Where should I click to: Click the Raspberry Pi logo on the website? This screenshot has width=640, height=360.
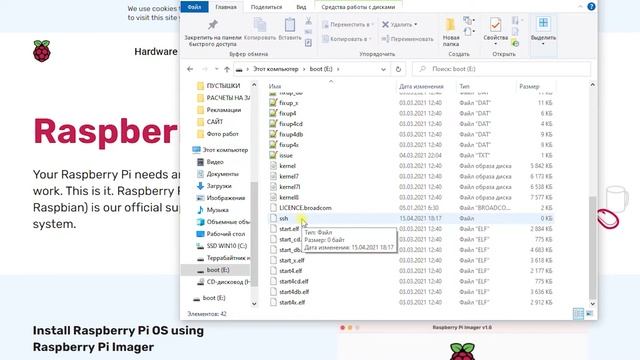[x=42, y=51]
